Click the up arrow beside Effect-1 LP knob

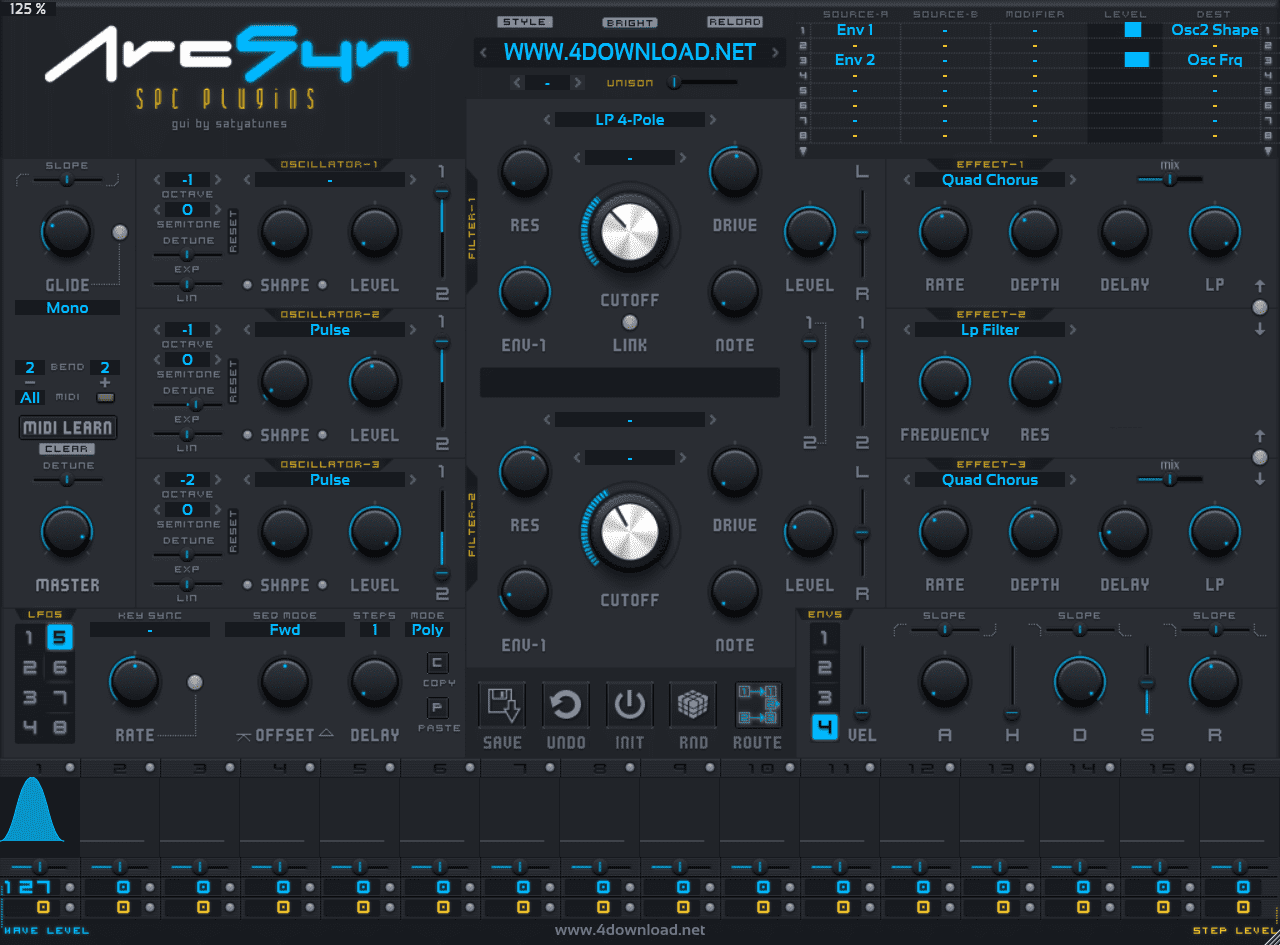(x=1260, y=286)
